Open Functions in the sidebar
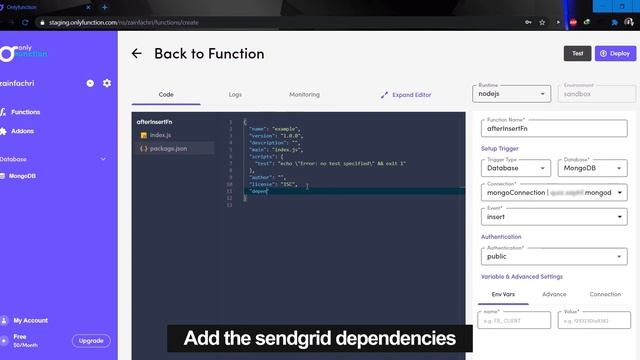Screen dimensions: 640x360 25,112
